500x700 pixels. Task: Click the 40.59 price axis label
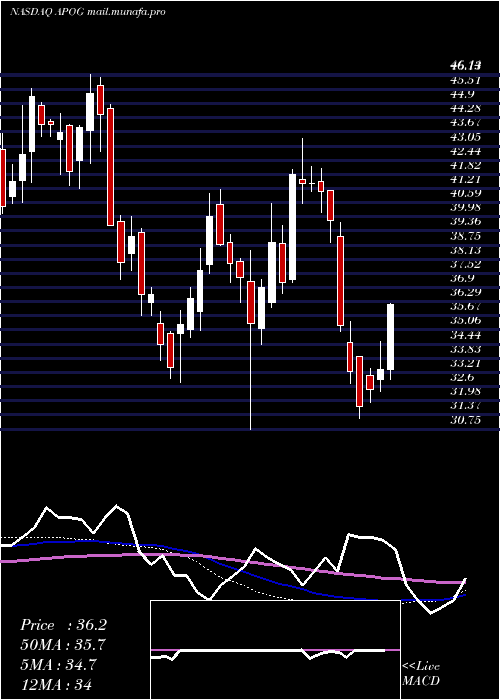466,193
